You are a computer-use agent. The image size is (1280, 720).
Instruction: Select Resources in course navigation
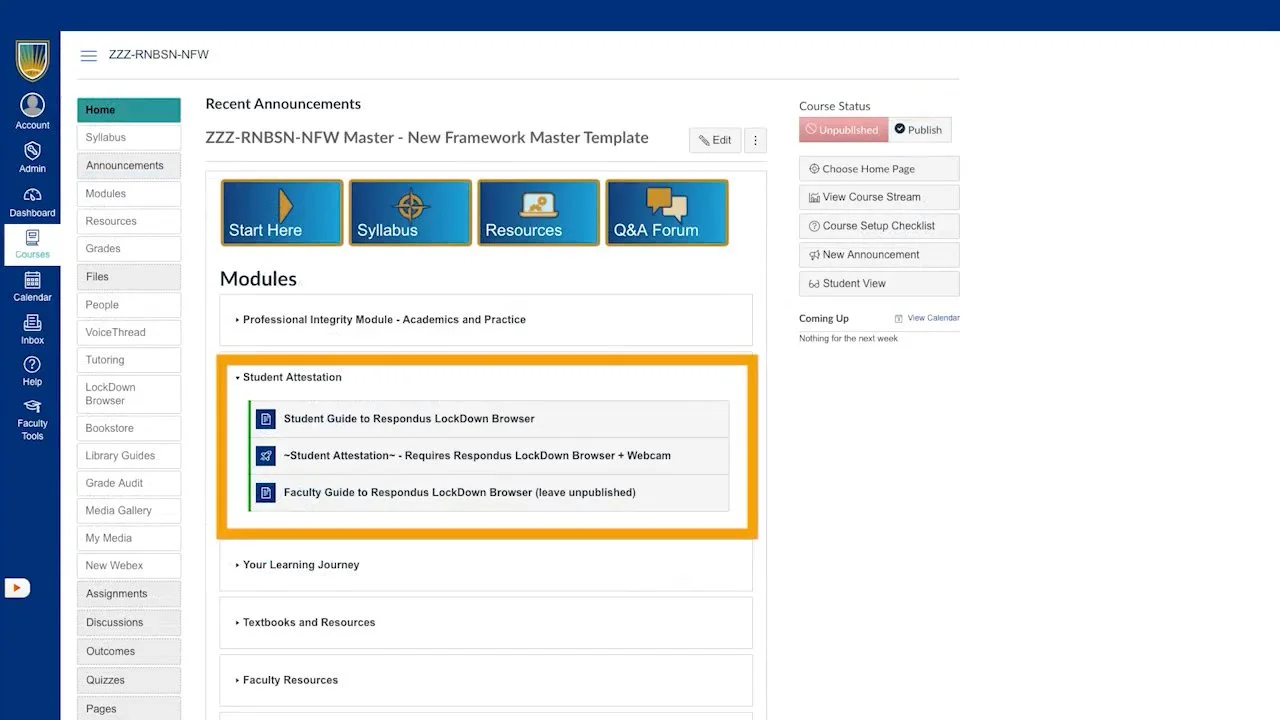point(129,222)
